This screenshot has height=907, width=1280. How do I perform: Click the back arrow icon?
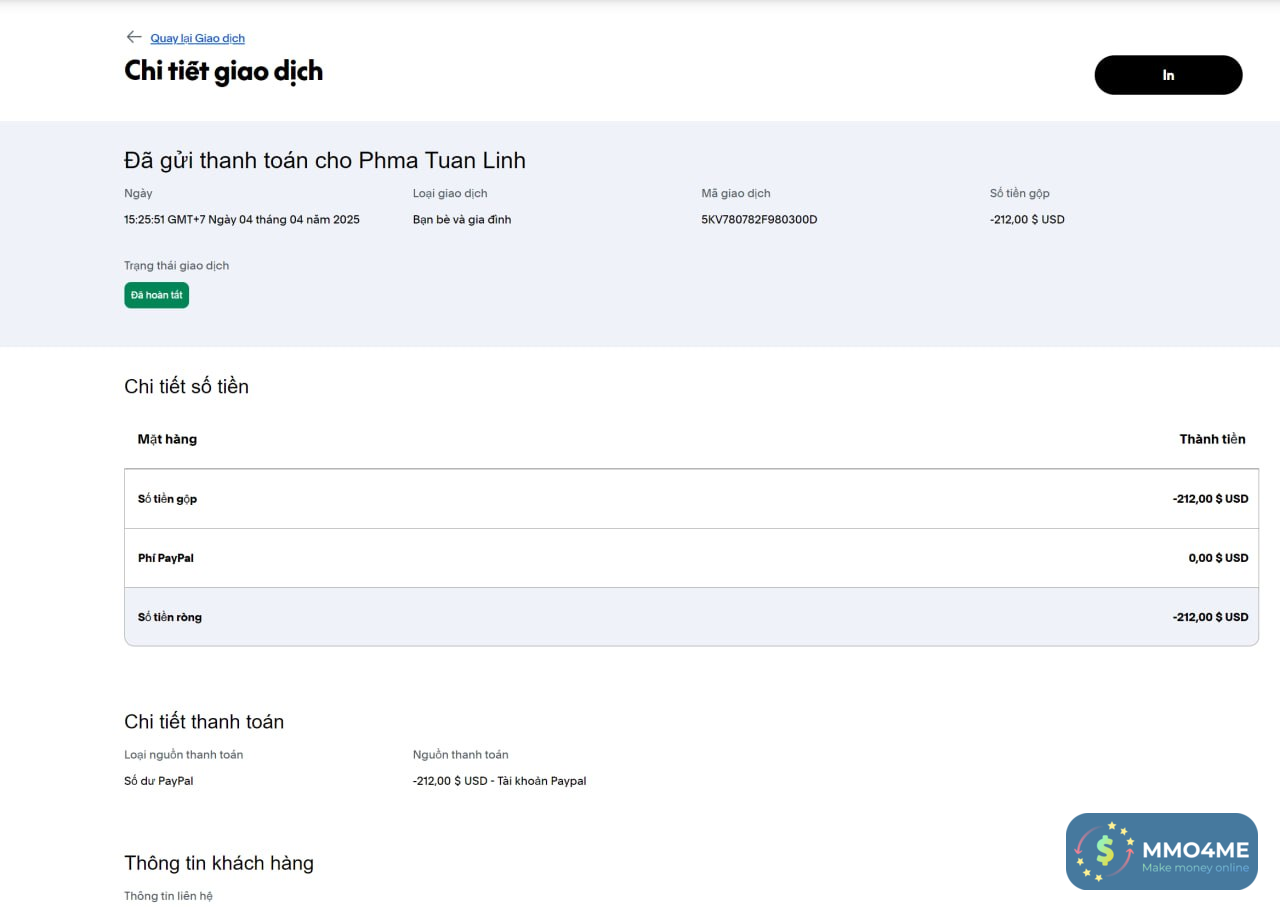coord(133,37)
